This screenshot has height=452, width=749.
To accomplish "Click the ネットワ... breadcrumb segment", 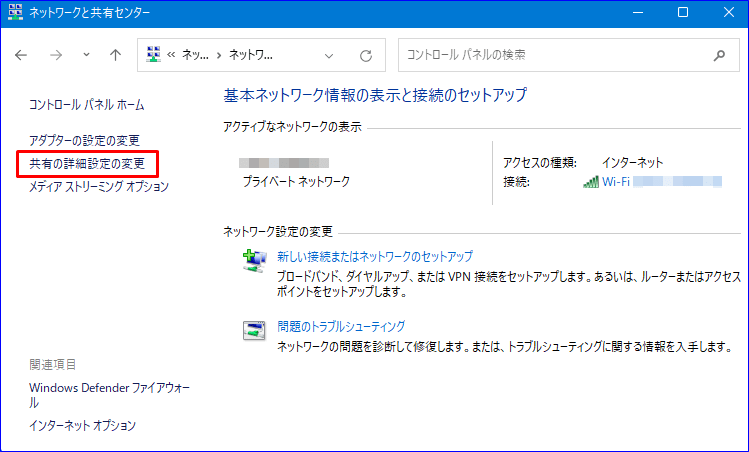I will [x=251, y=55].
